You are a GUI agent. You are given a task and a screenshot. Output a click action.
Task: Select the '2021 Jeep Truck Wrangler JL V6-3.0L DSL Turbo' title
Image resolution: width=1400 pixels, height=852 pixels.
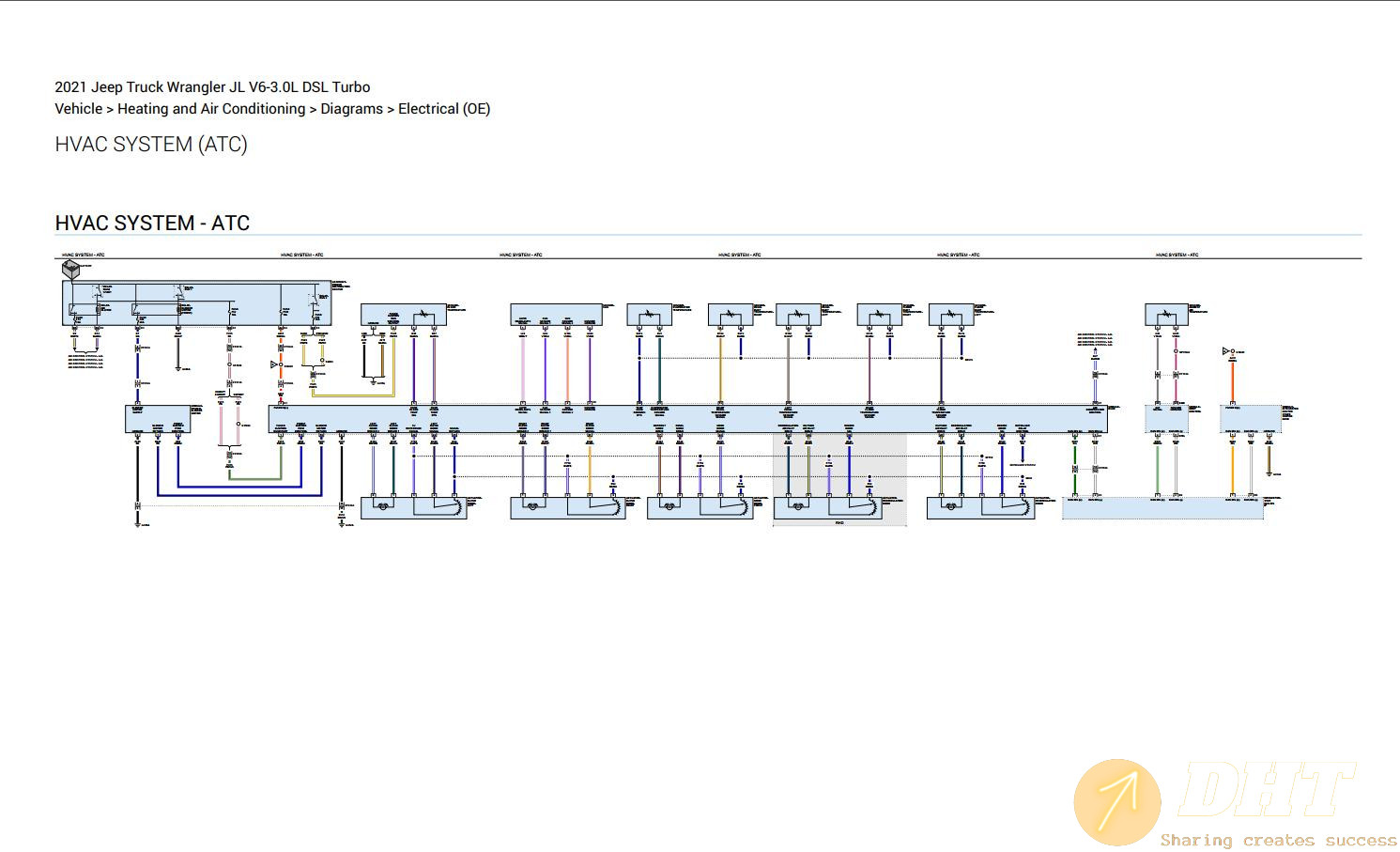212,86
